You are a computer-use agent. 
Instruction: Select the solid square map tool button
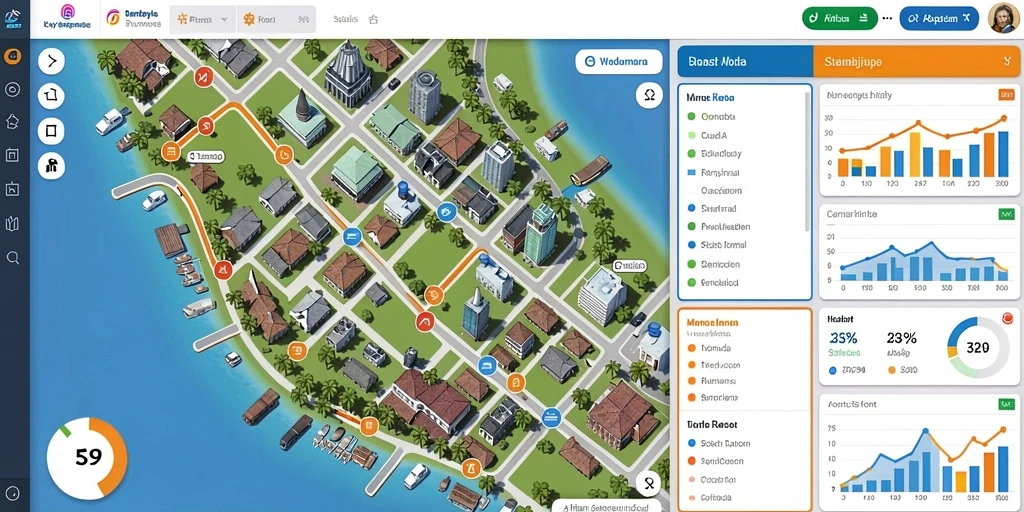click(52, 131)
